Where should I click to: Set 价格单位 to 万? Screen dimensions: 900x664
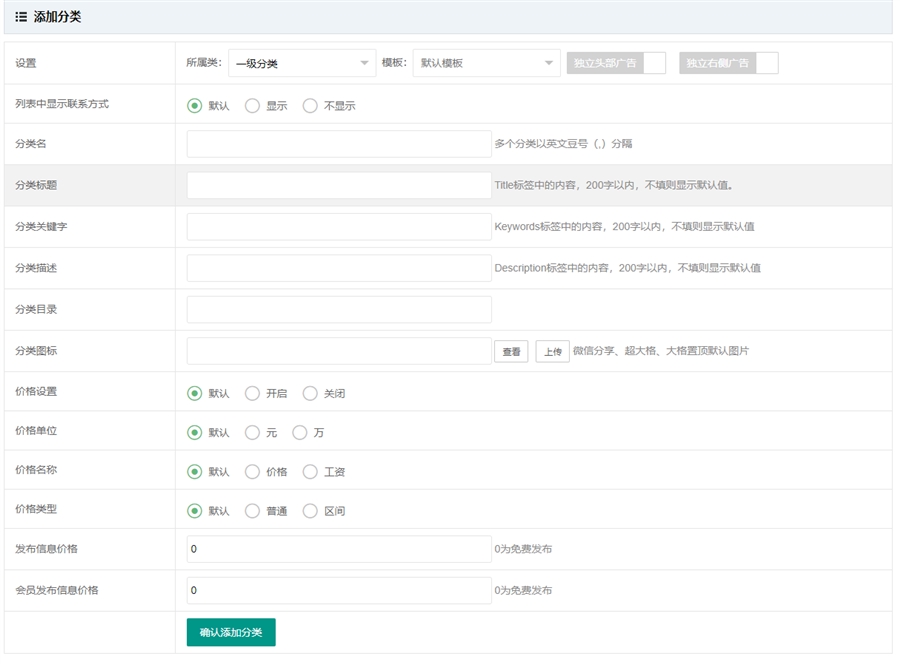300,433
